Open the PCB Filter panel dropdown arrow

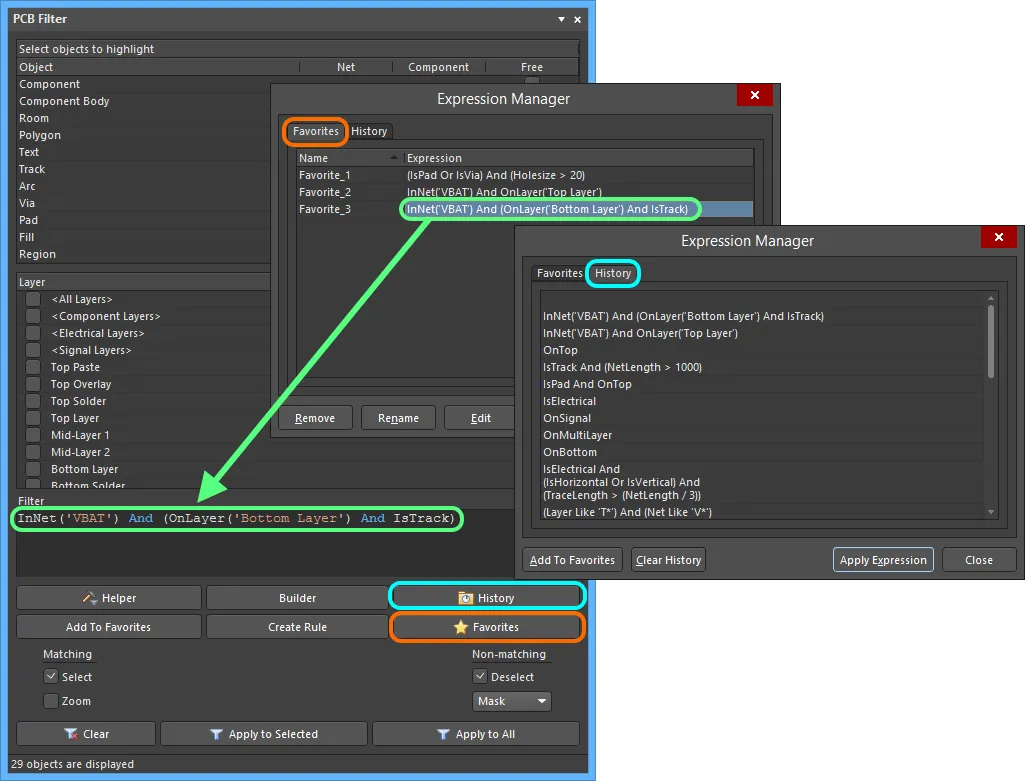click(x=562, y=19)
